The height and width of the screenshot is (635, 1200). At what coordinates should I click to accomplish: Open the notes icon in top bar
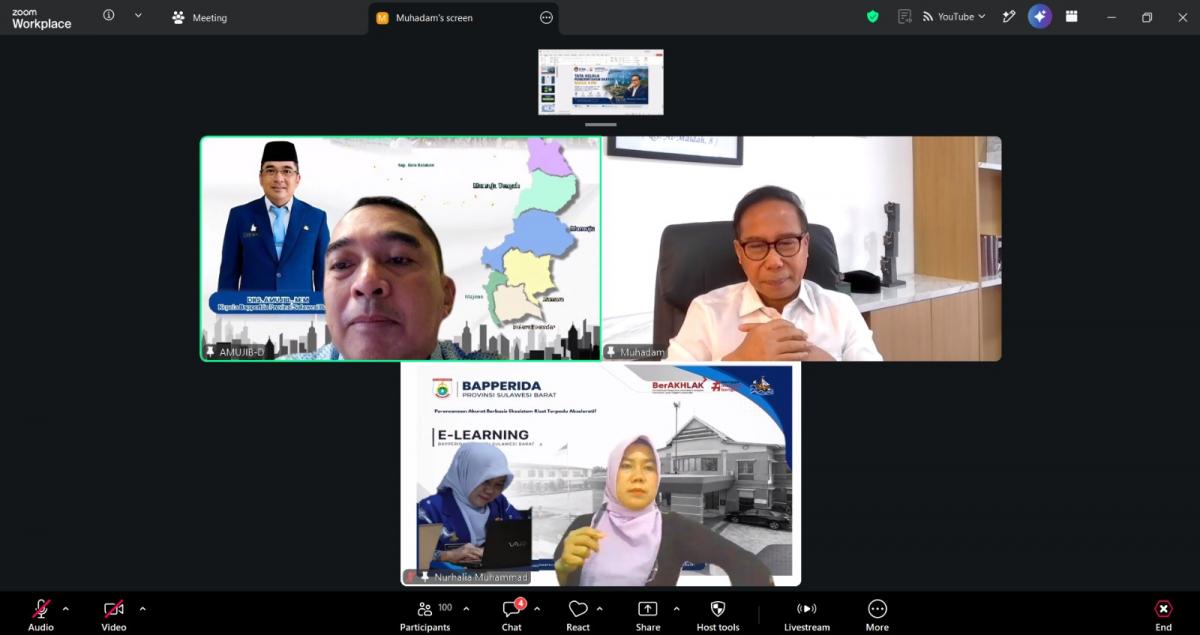tap(905, 16)
